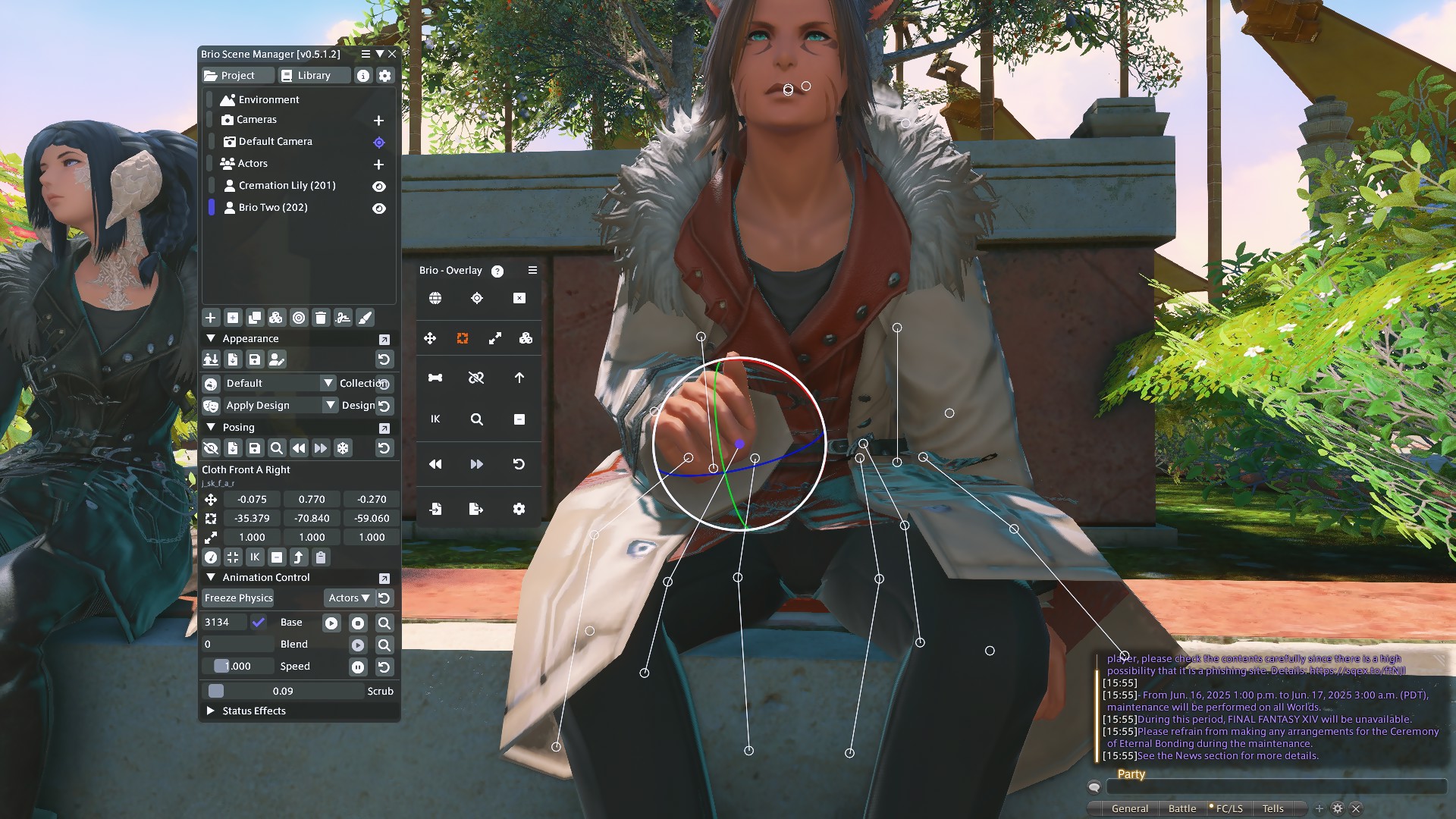Viewport: 1456px width, 819px height.
Task: Add a new actor with plus button
Action: pyautogui.click(x=378, y=165)
